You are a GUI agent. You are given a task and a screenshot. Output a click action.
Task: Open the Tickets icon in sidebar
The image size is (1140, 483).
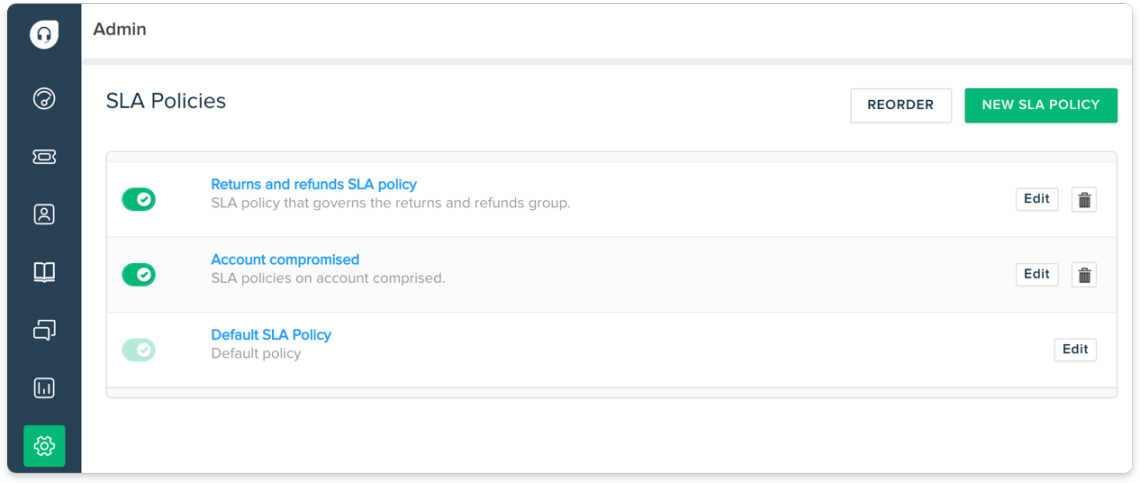tap(44, 157)
